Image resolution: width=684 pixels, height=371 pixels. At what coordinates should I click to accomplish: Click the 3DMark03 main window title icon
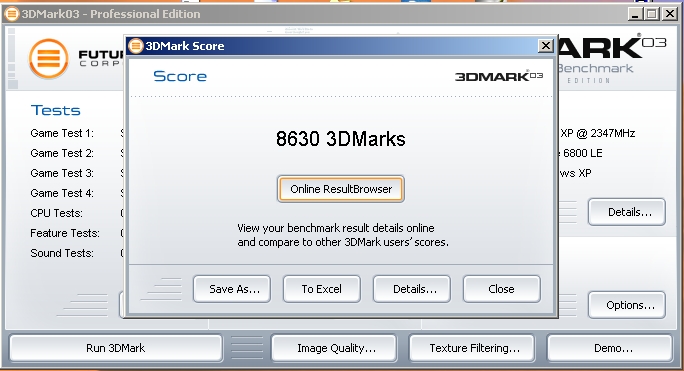(x=12, y=14)
